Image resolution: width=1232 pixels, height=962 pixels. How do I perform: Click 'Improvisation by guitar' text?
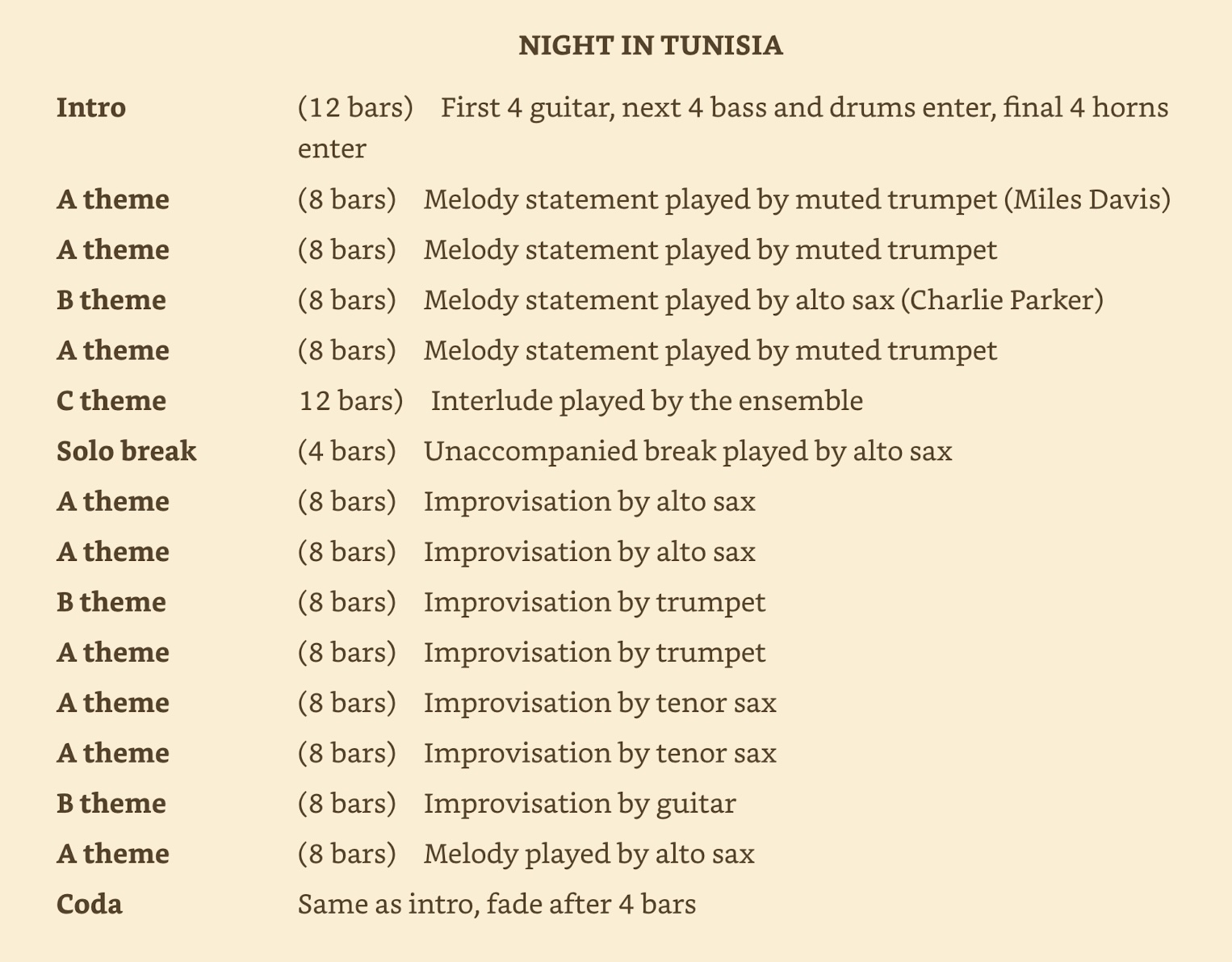[x=580, y=804]
